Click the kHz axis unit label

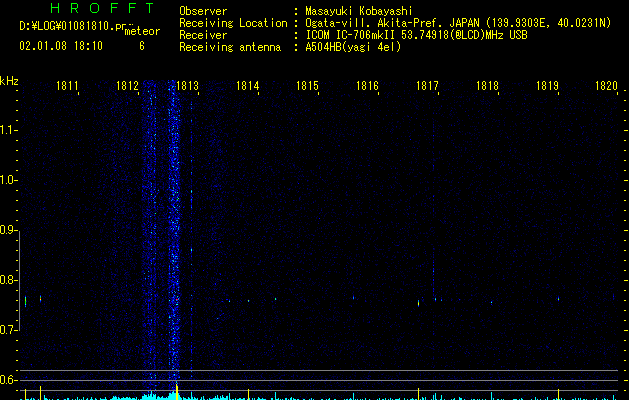9,81
